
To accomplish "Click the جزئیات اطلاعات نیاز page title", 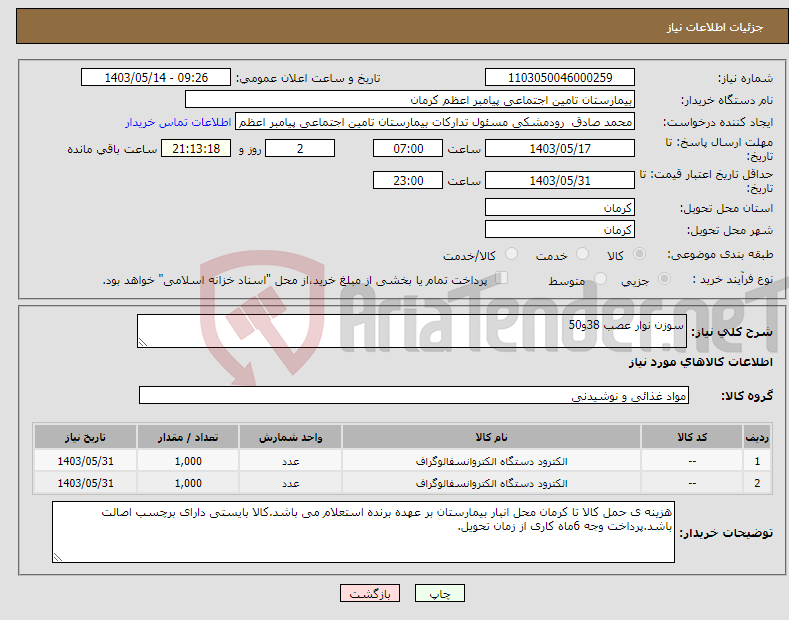I will pos(715,27).
